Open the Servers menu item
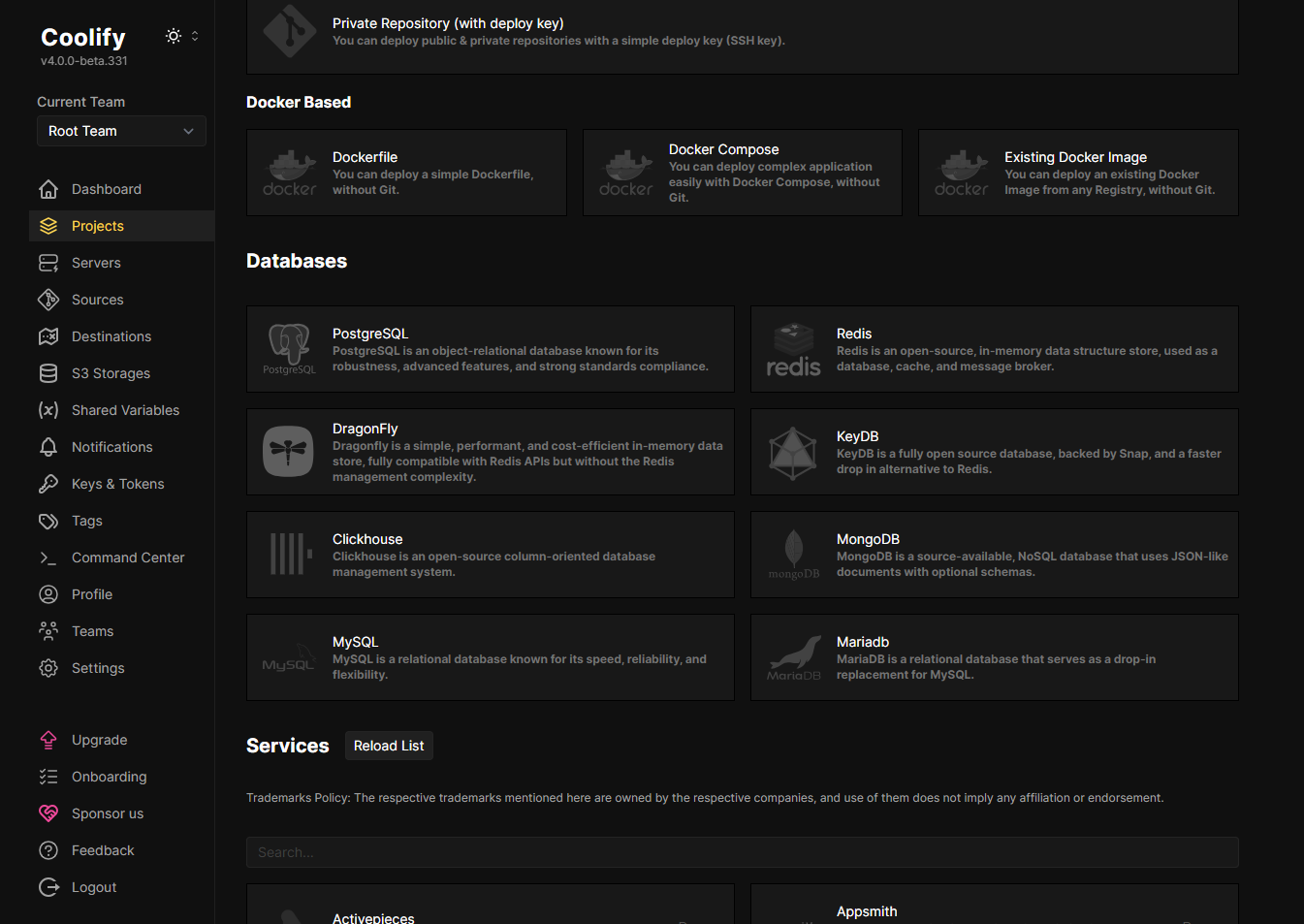Image resolution: width=1304 pixels, height=924 pixels. (x=96, y=263)
